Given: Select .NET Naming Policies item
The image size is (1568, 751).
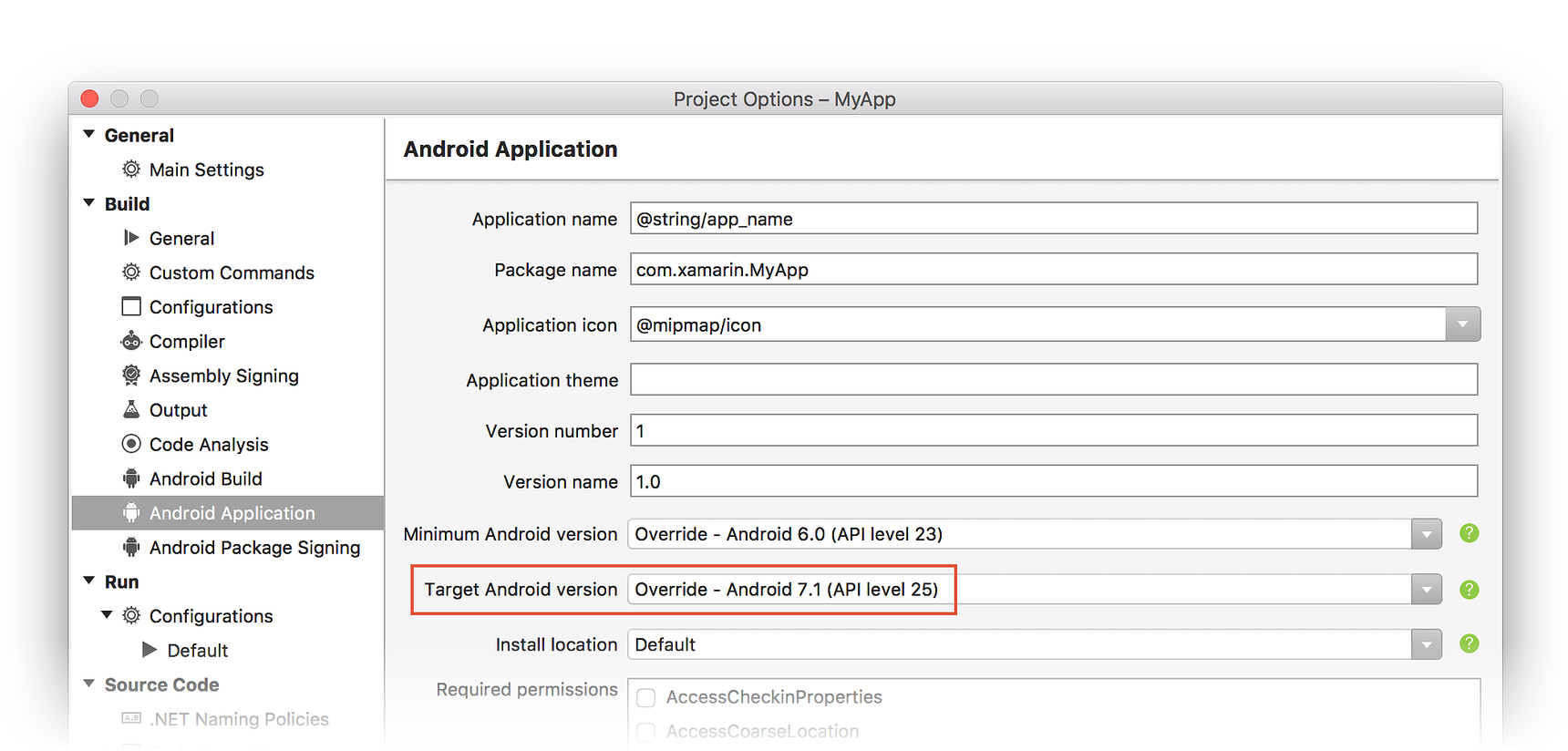Looking at the screenshot, I should coord(239,719).
